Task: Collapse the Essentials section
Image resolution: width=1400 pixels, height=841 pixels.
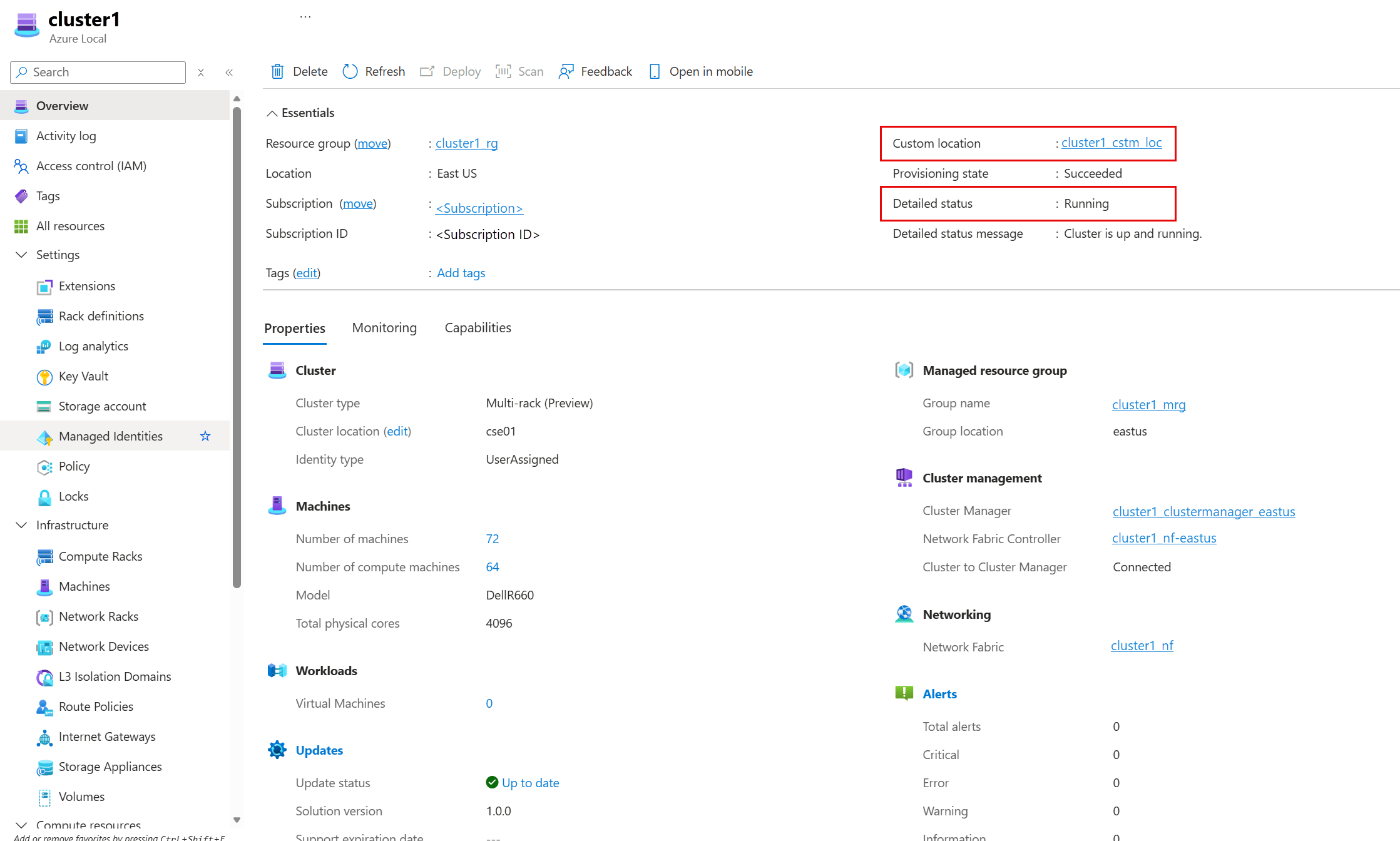Action: [272, 113]
